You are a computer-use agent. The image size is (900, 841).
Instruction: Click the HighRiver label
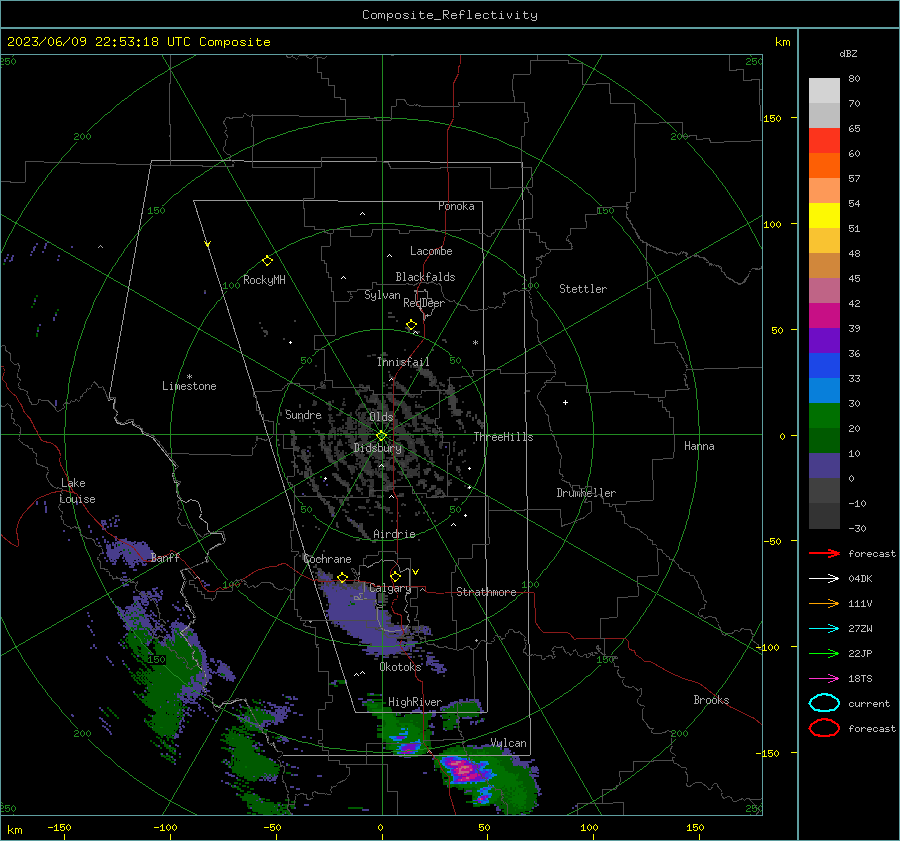(x=415, y=702)
